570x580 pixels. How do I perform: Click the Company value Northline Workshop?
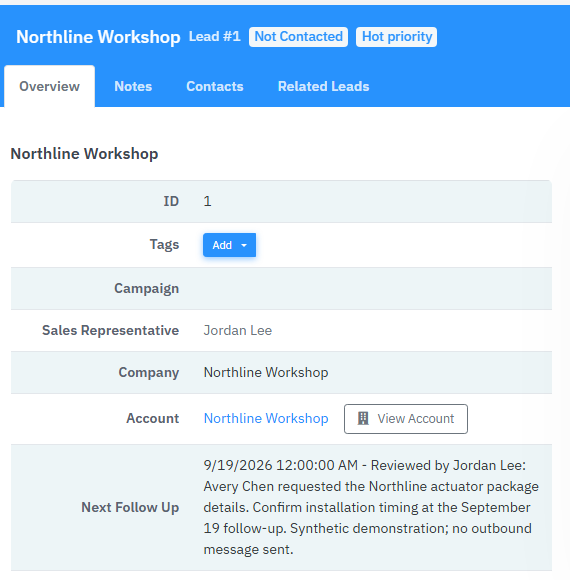pyautogui.click(x=266, y=372)
